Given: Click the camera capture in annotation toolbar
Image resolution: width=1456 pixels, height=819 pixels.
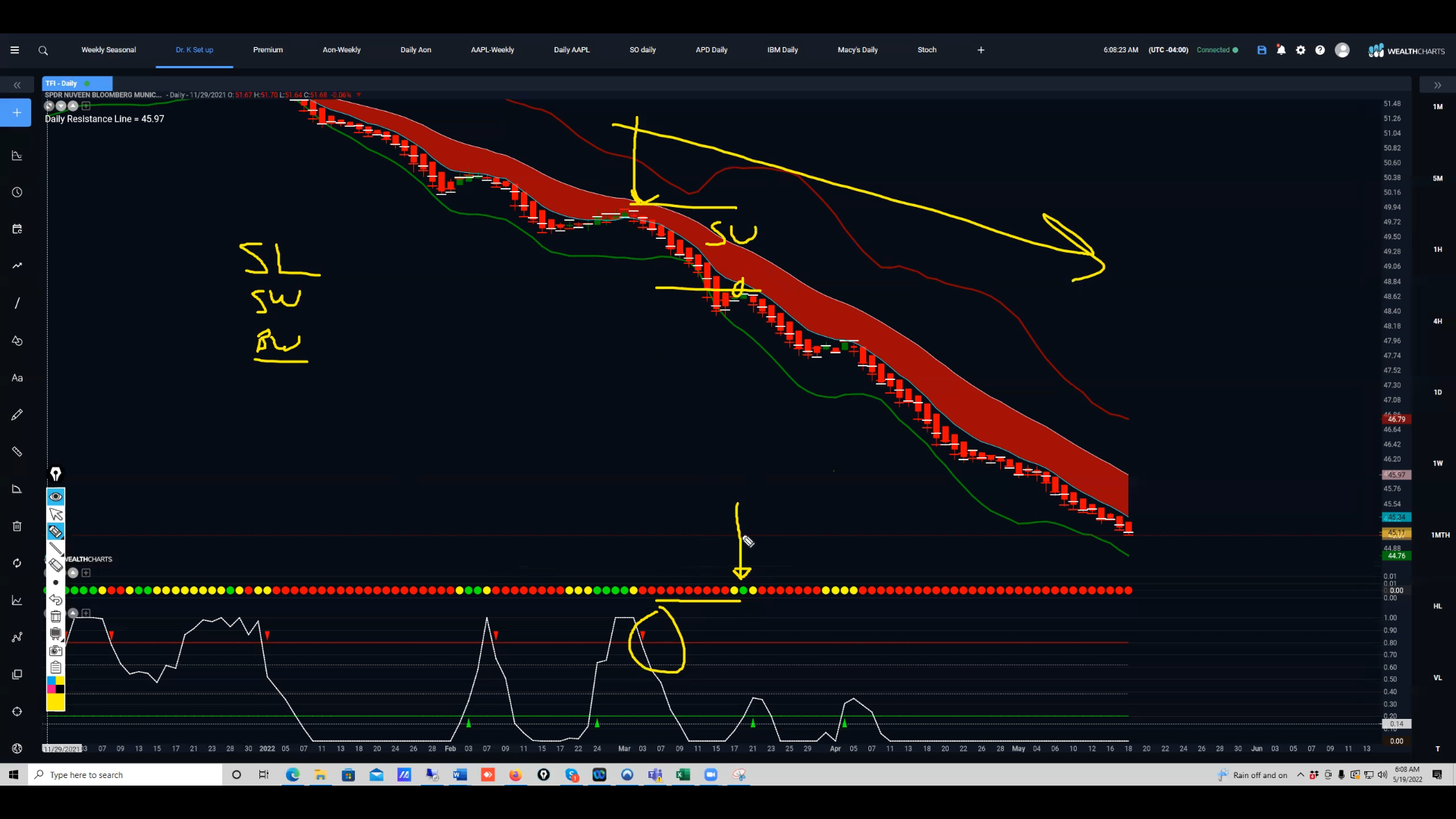Looking at the screenshot, I should click(x=55, y=651).
